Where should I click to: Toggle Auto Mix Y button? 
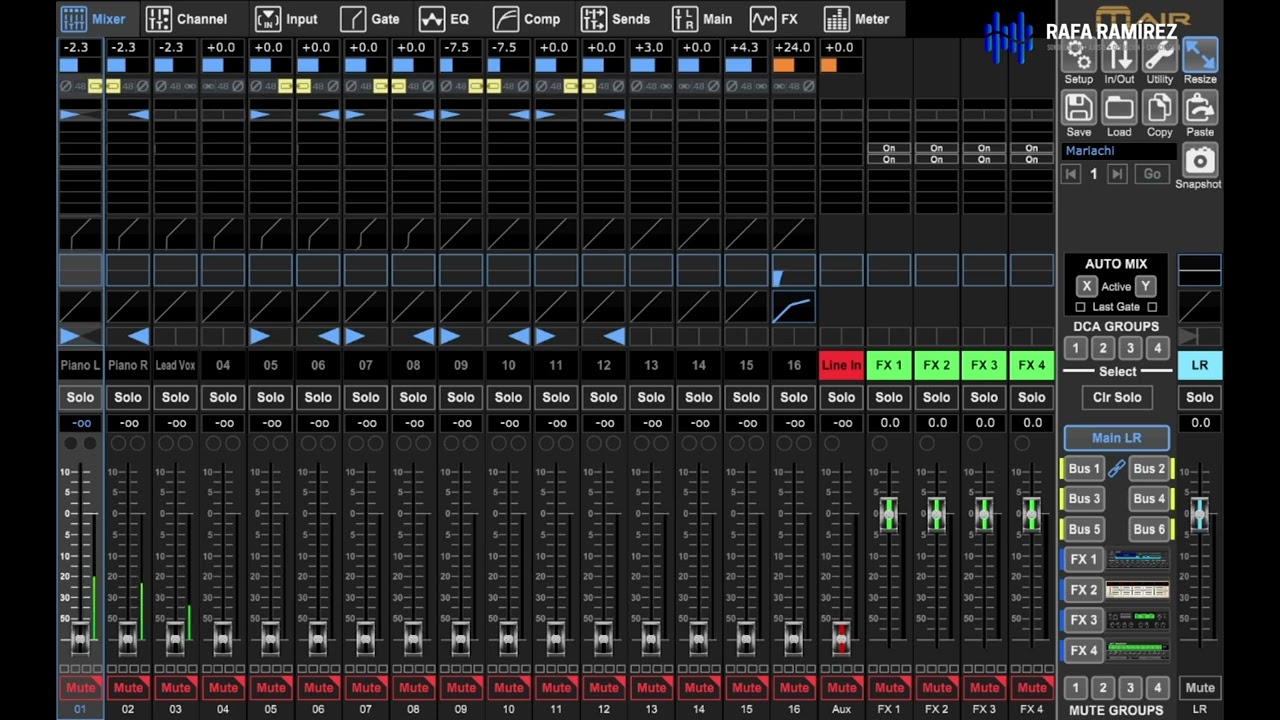(1146, 286)
